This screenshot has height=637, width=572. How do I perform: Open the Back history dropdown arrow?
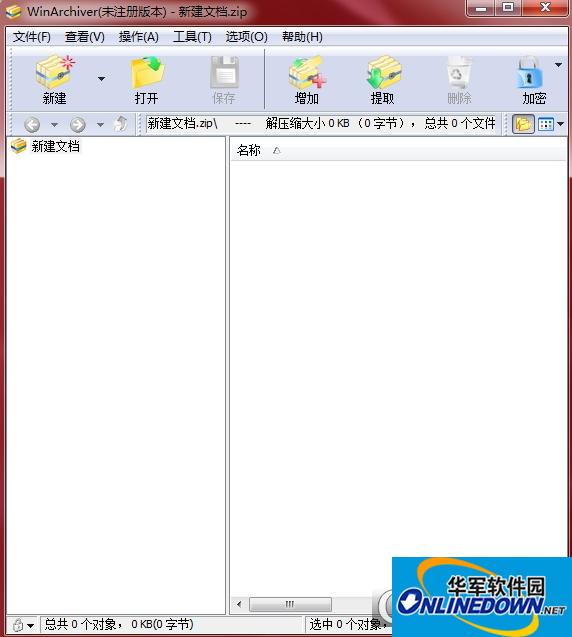click(x=54, y=124)
